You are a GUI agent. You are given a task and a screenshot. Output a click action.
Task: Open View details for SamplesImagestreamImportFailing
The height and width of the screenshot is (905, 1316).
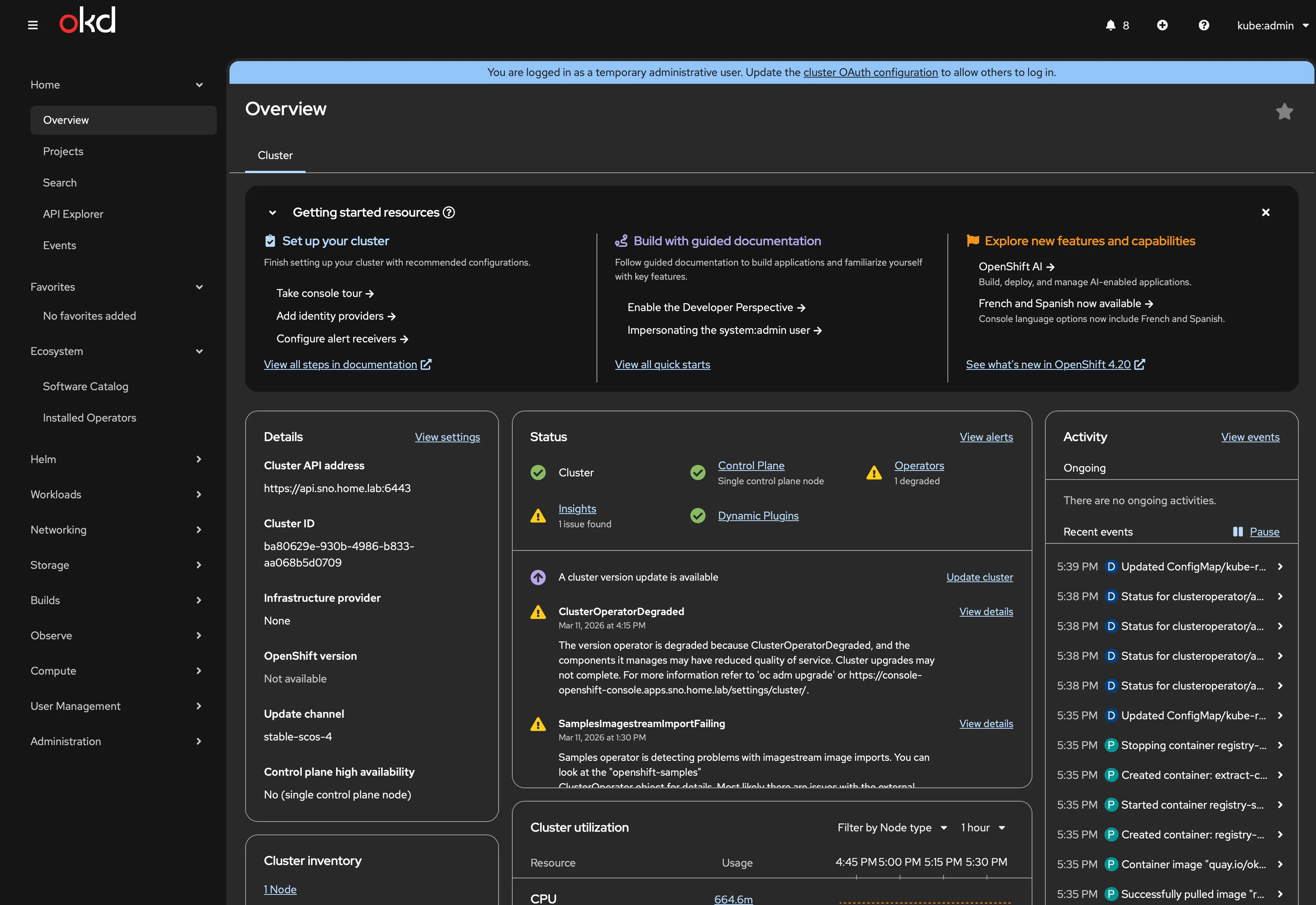[x=986, y=724]
